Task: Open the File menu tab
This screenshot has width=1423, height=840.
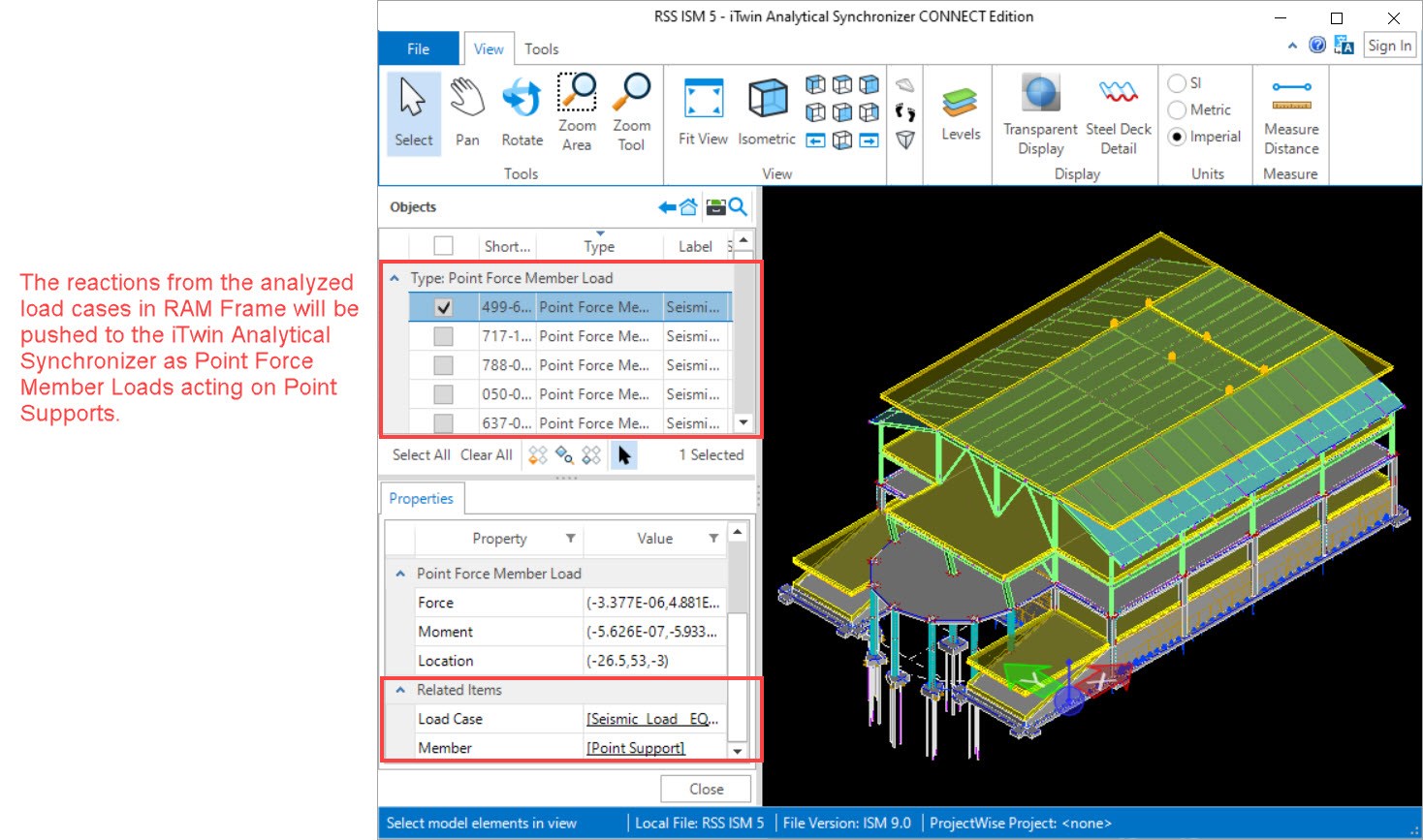Action: [418, 49]
